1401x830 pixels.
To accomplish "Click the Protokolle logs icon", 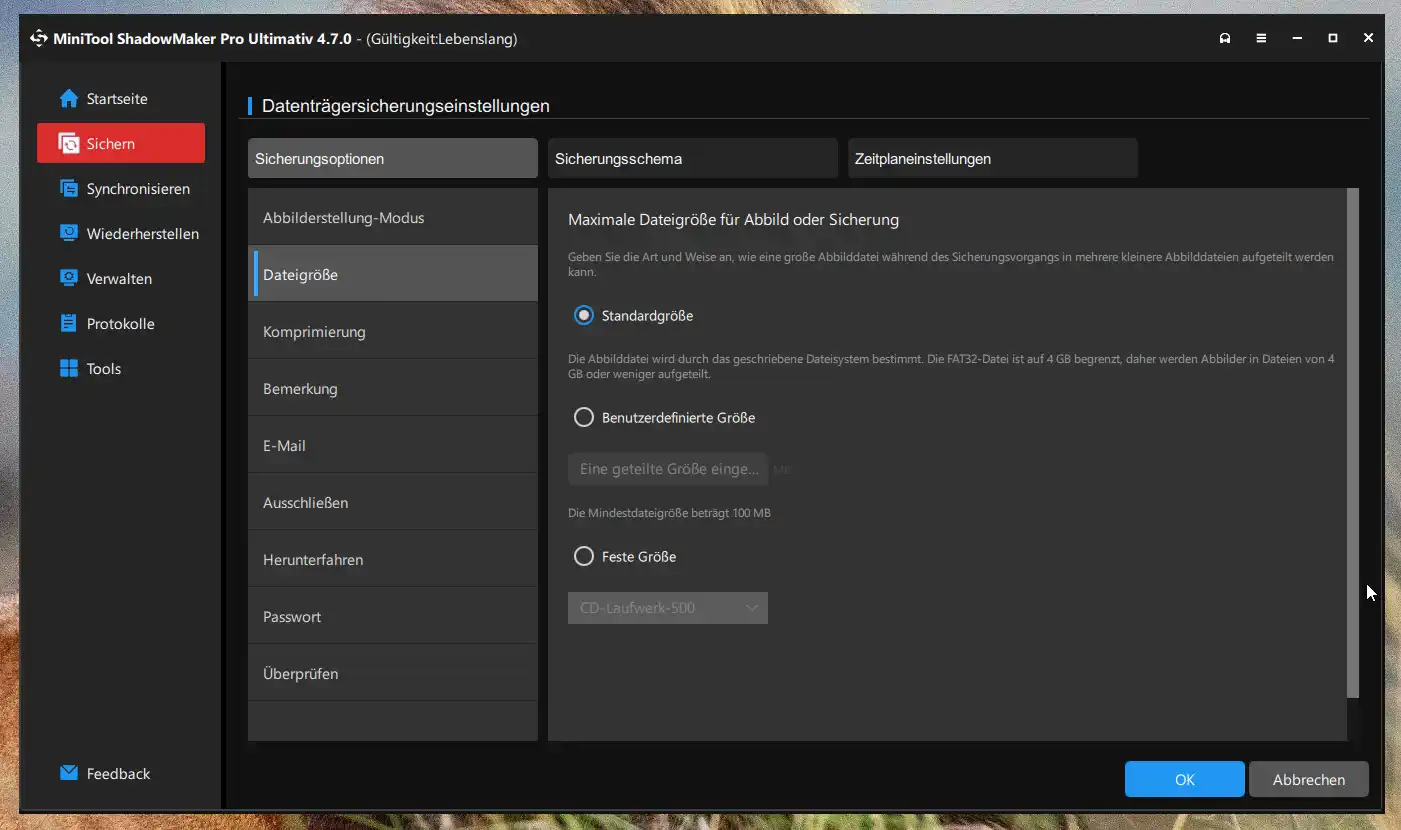I will [x=69, y=324].
